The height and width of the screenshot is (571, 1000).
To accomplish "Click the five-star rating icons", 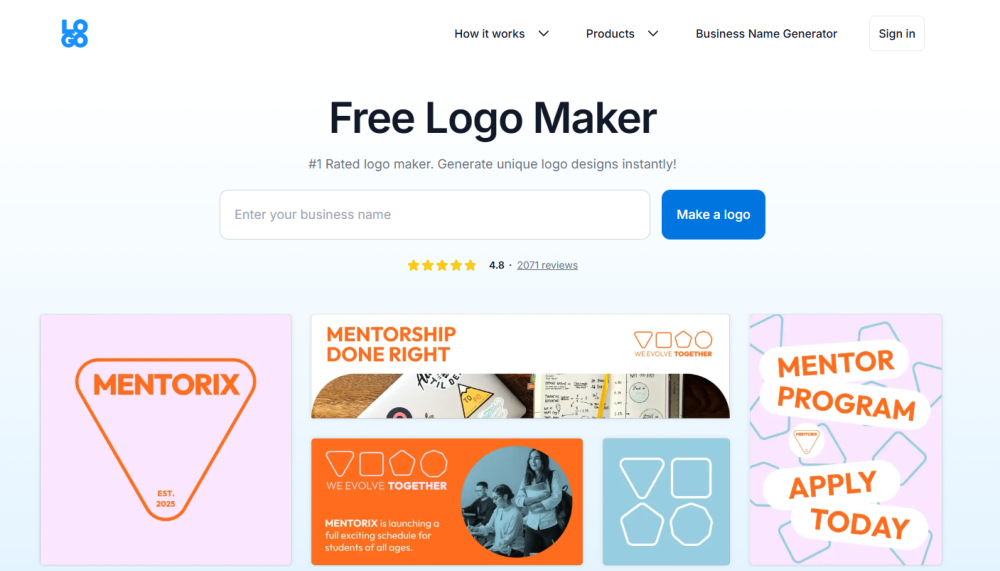I will [x=442, y=265].
